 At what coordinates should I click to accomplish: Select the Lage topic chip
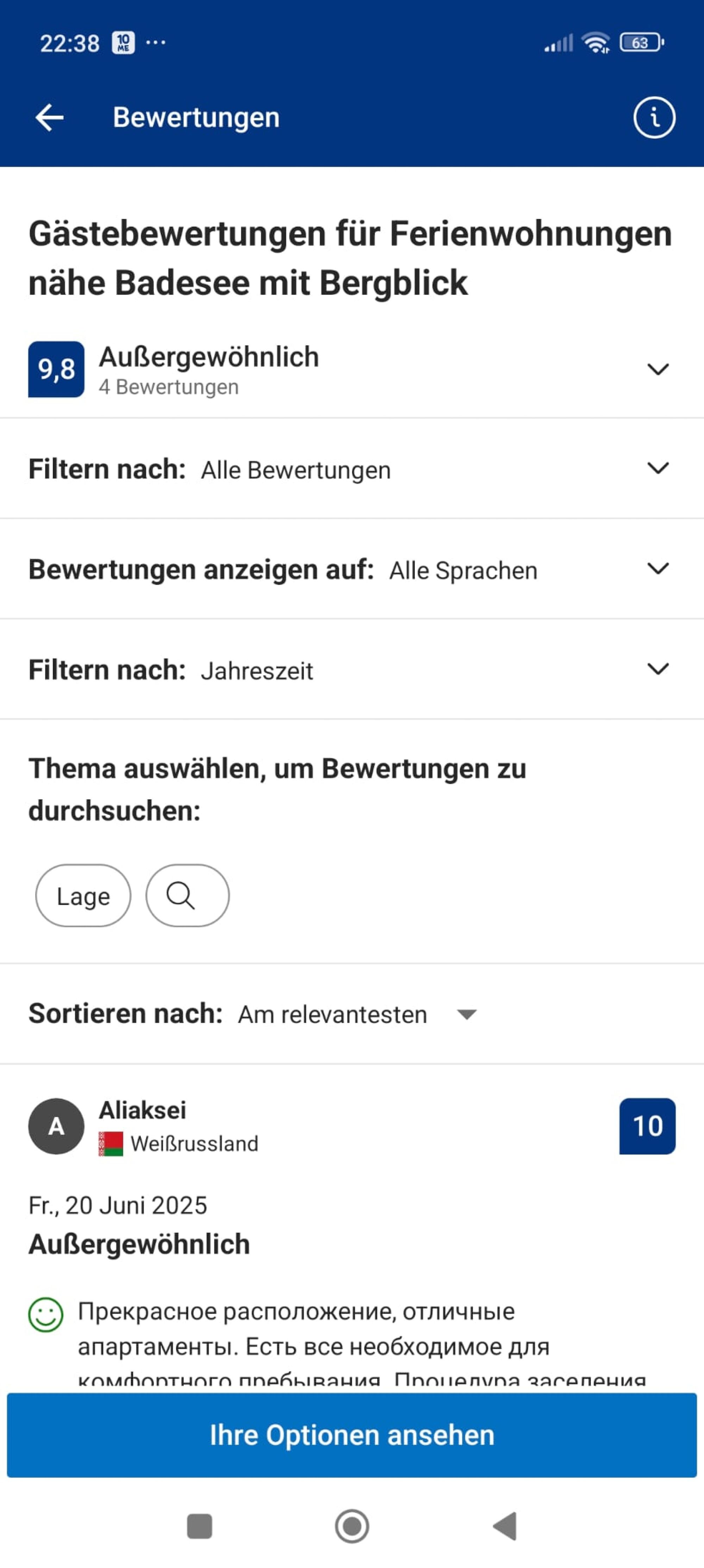click(x=83, y=895)
